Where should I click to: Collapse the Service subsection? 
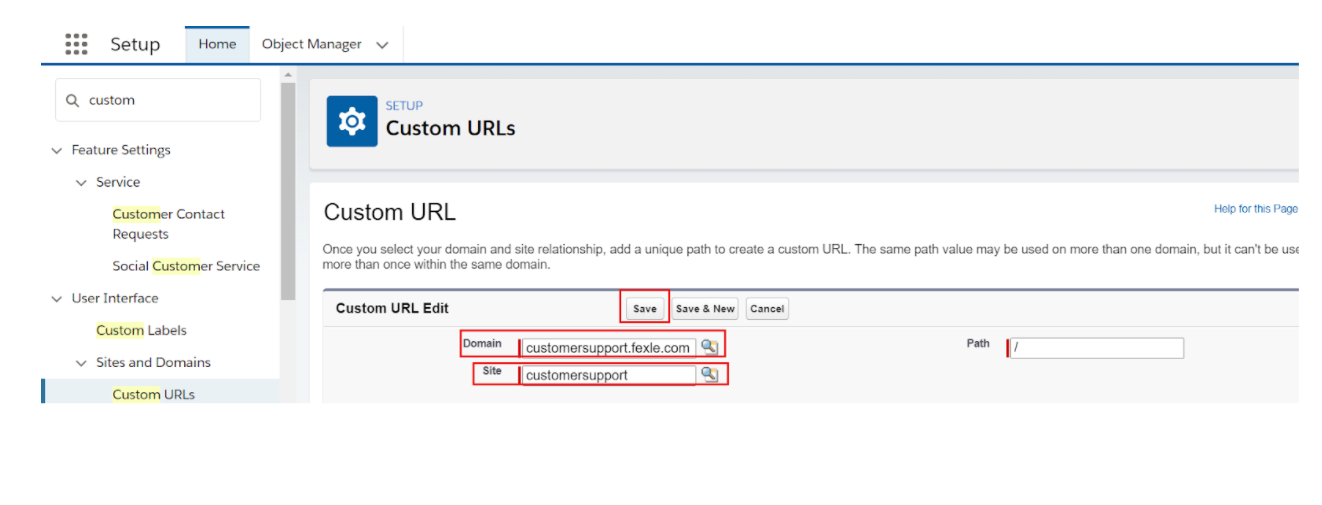[81, 182]
